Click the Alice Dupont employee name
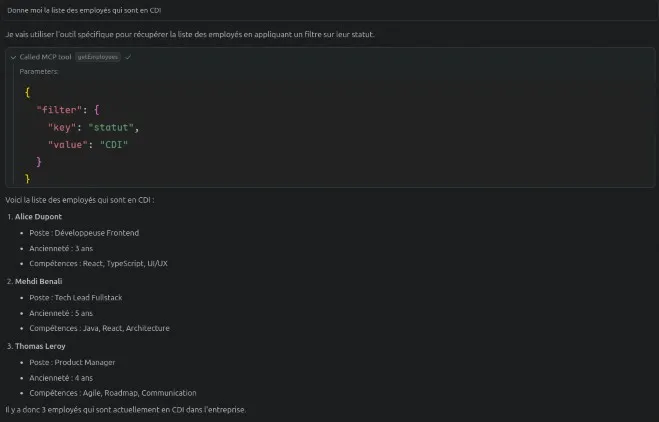 [x=39, y=216]
